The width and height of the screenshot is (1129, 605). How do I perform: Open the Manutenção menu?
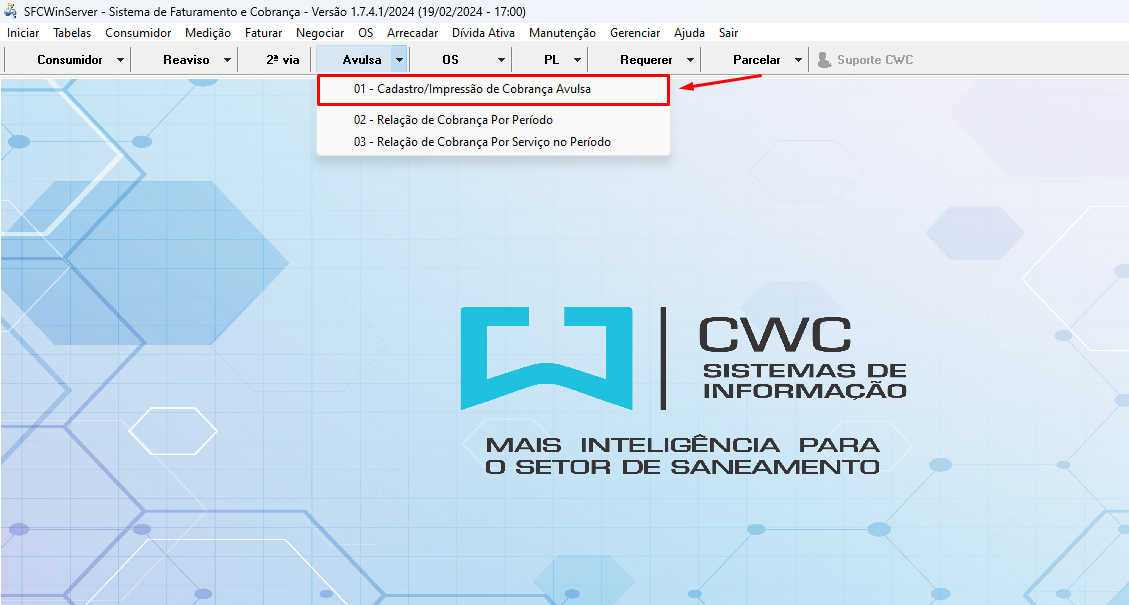[562, 33]
